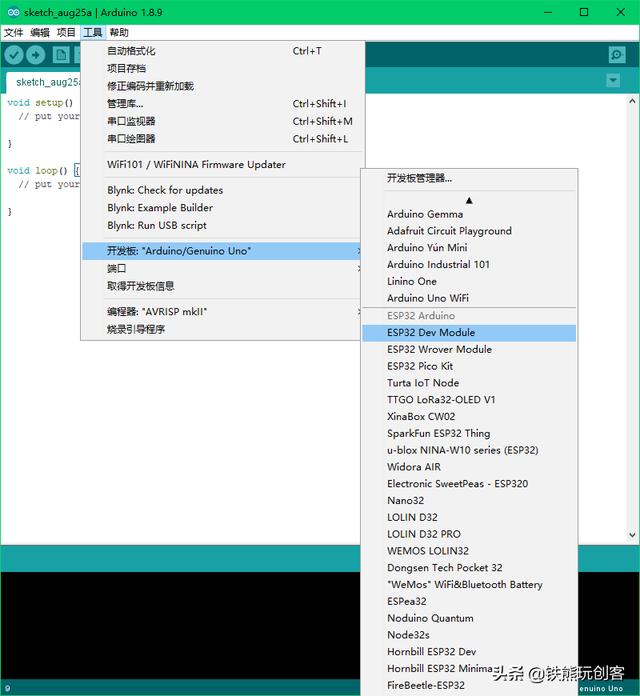Click the Upload arrow toolbar icon
This screenshot has height=696, width=640.
click(x=36, y=55)
